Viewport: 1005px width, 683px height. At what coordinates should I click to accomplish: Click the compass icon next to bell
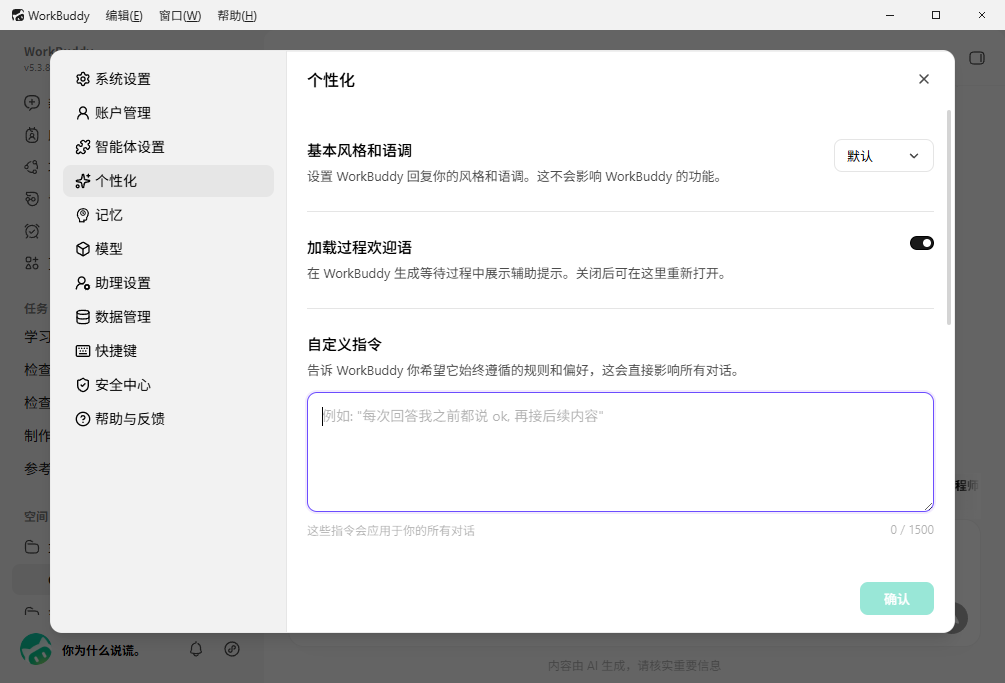click(x=232, y=649)
